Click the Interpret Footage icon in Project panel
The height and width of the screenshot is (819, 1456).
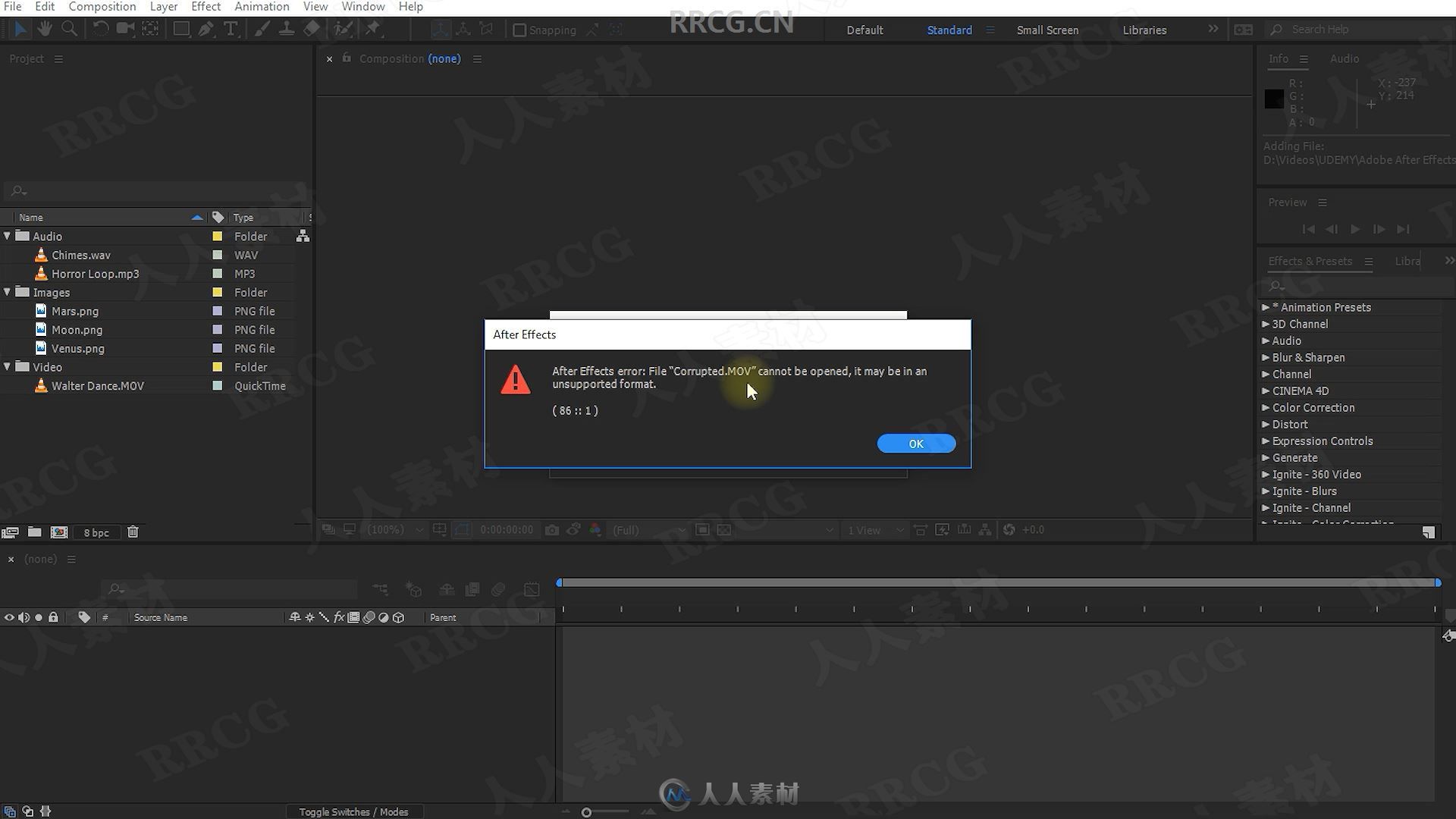pos(10,532)
